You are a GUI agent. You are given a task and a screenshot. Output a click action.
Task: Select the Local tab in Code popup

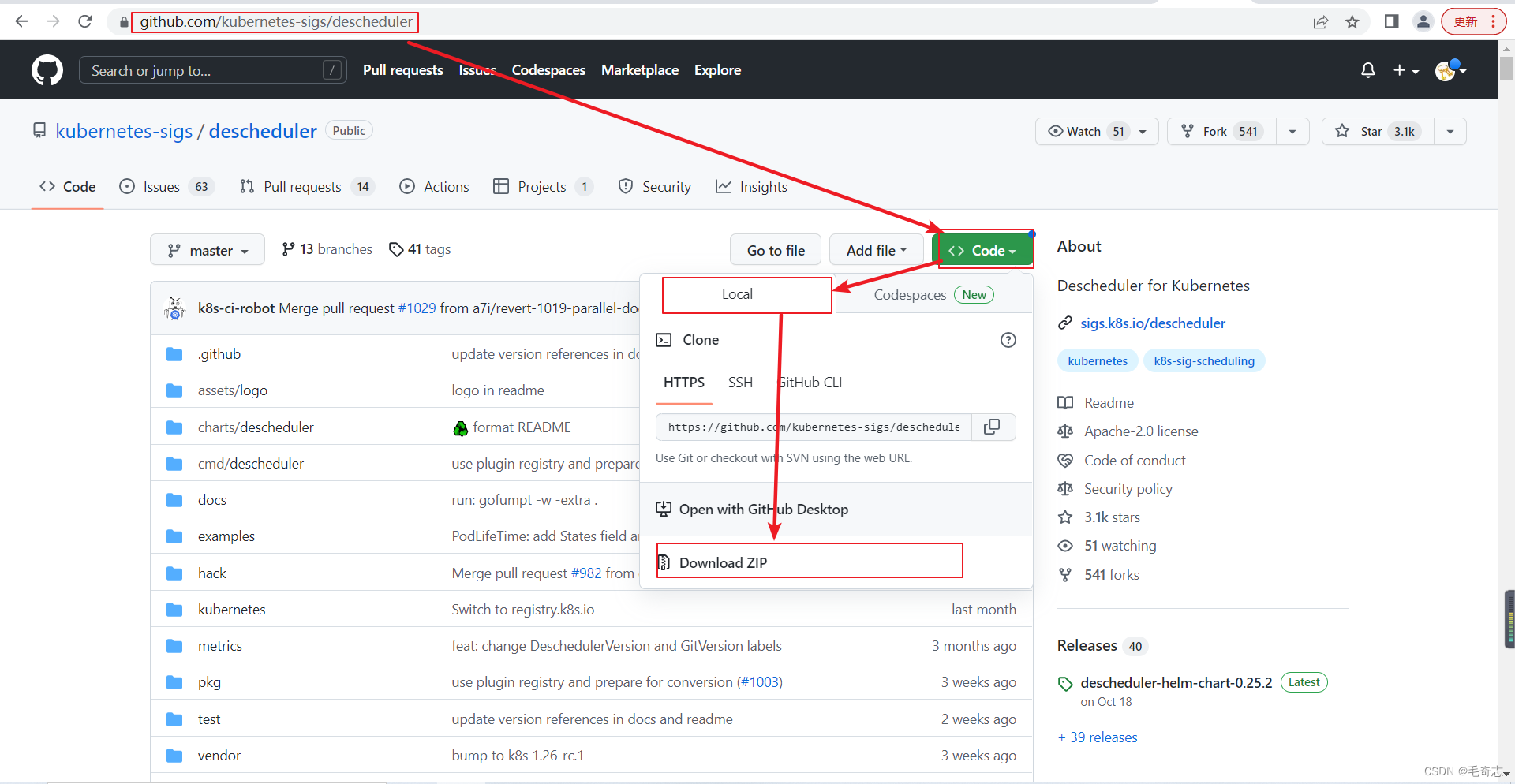click(737, 294)
